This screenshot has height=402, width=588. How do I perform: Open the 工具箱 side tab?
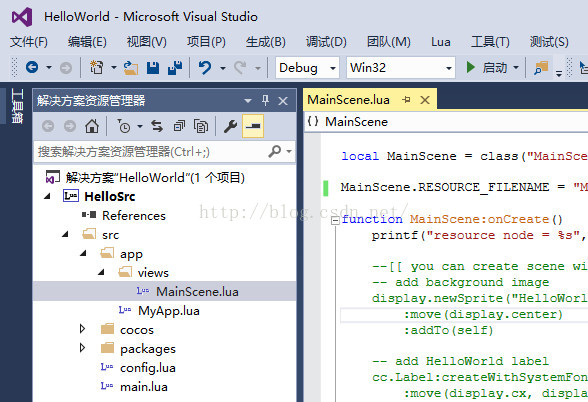coord(17,106)
